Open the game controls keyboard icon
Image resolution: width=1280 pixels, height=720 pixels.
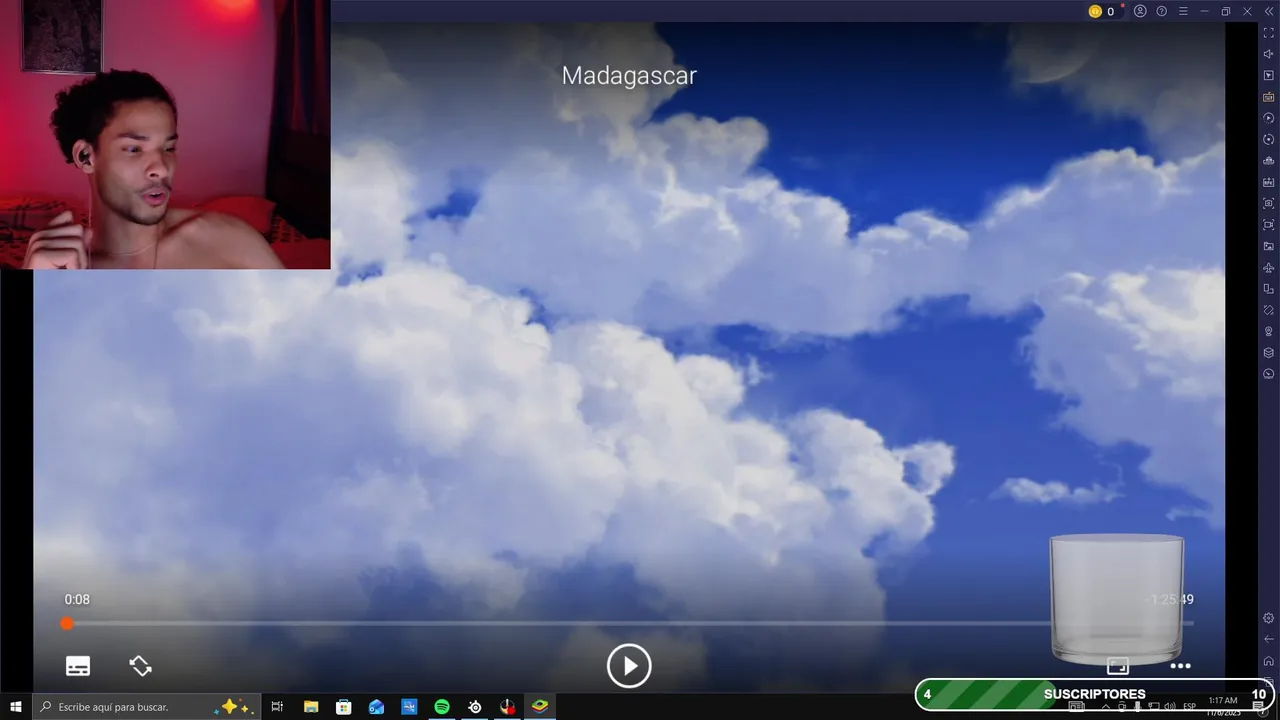pyautogui.click(x=1269, y=97)
